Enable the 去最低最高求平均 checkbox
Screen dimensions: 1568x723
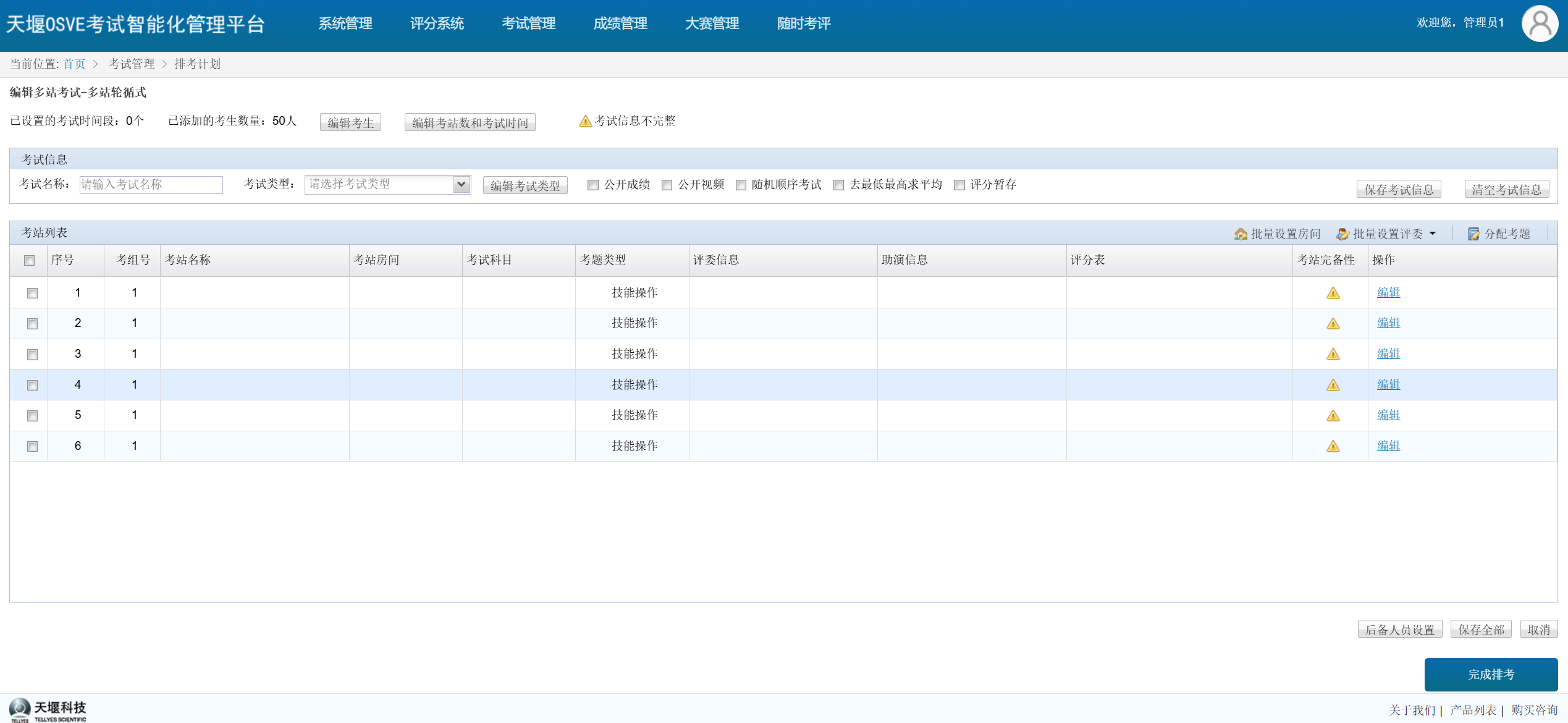click(838, 185)
